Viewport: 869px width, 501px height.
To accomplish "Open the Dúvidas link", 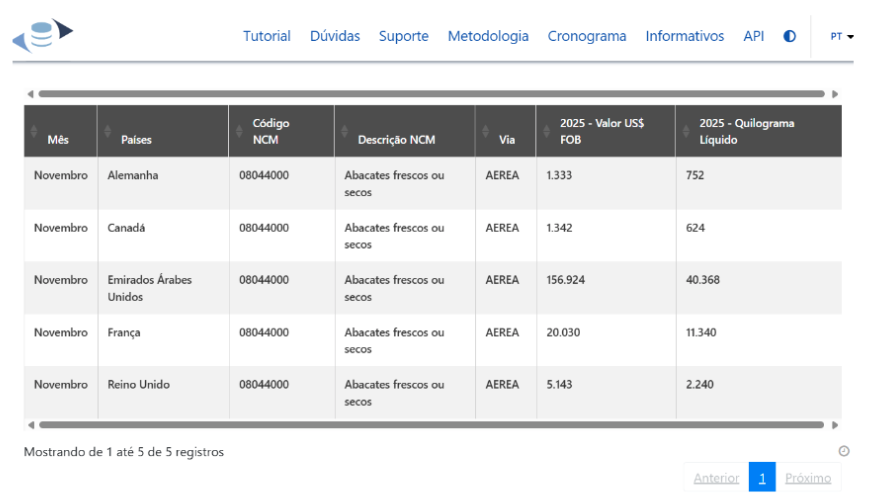I will pyautogui.click(x=335, y=36).
